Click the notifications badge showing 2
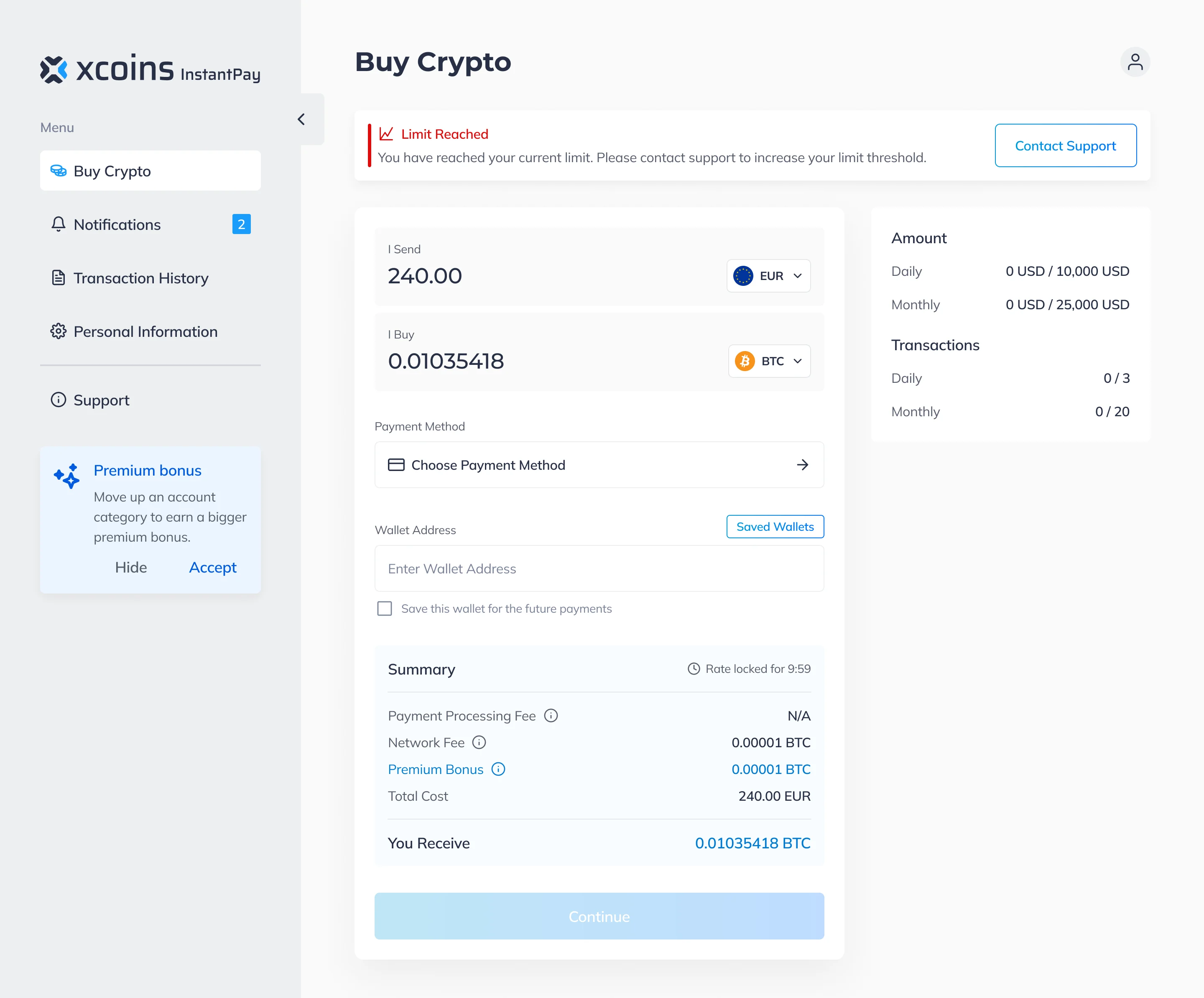The height and width of the screenshot is (998, 1204). pos(241,224)
